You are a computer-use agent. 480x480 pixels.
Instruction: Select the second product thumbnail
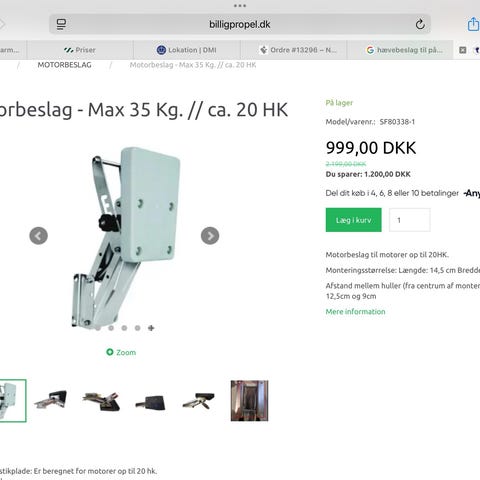[51, 401]
